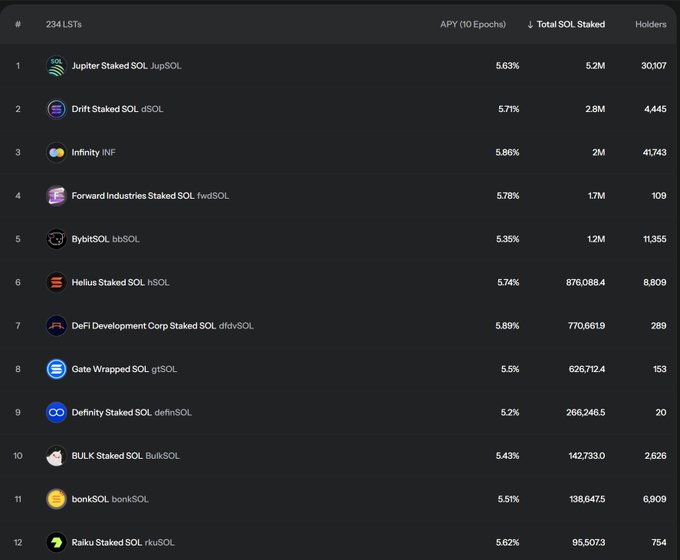Click the Definity Staked SOL logo icon
680x560 pixels.
click(x=56, y=413)
